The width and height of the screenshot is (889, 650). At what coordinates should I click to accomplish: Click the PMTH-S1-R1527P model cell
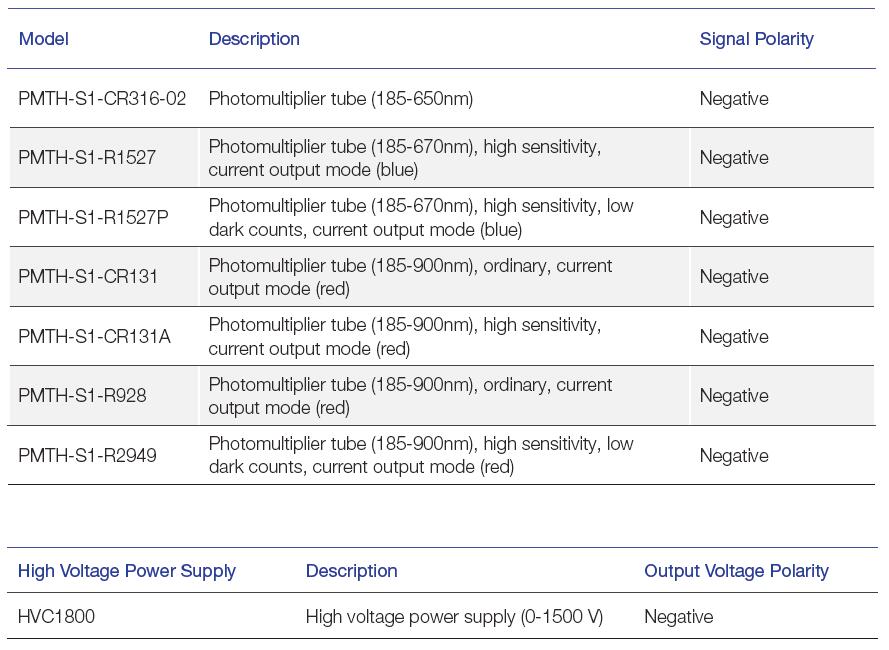coord(93,218)
